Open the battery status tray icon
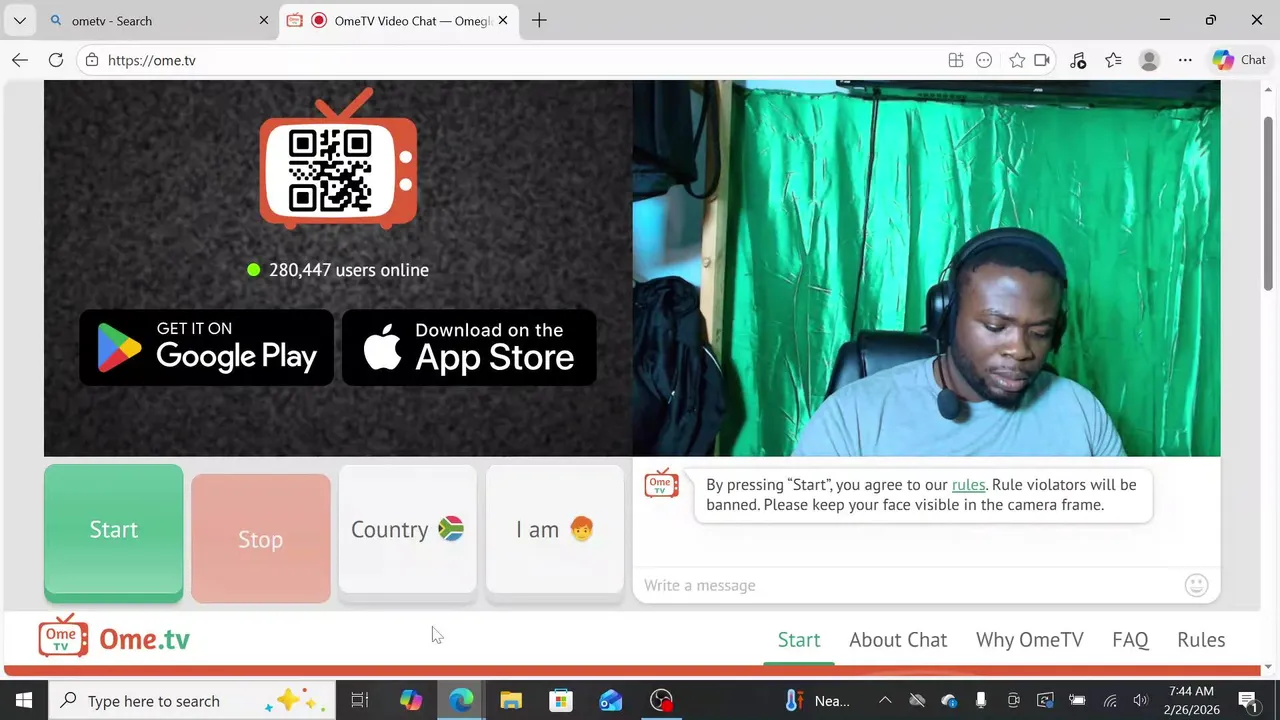Image resolution: width=1280 pixels, height=720 pixels. (x=1077, y=700)
